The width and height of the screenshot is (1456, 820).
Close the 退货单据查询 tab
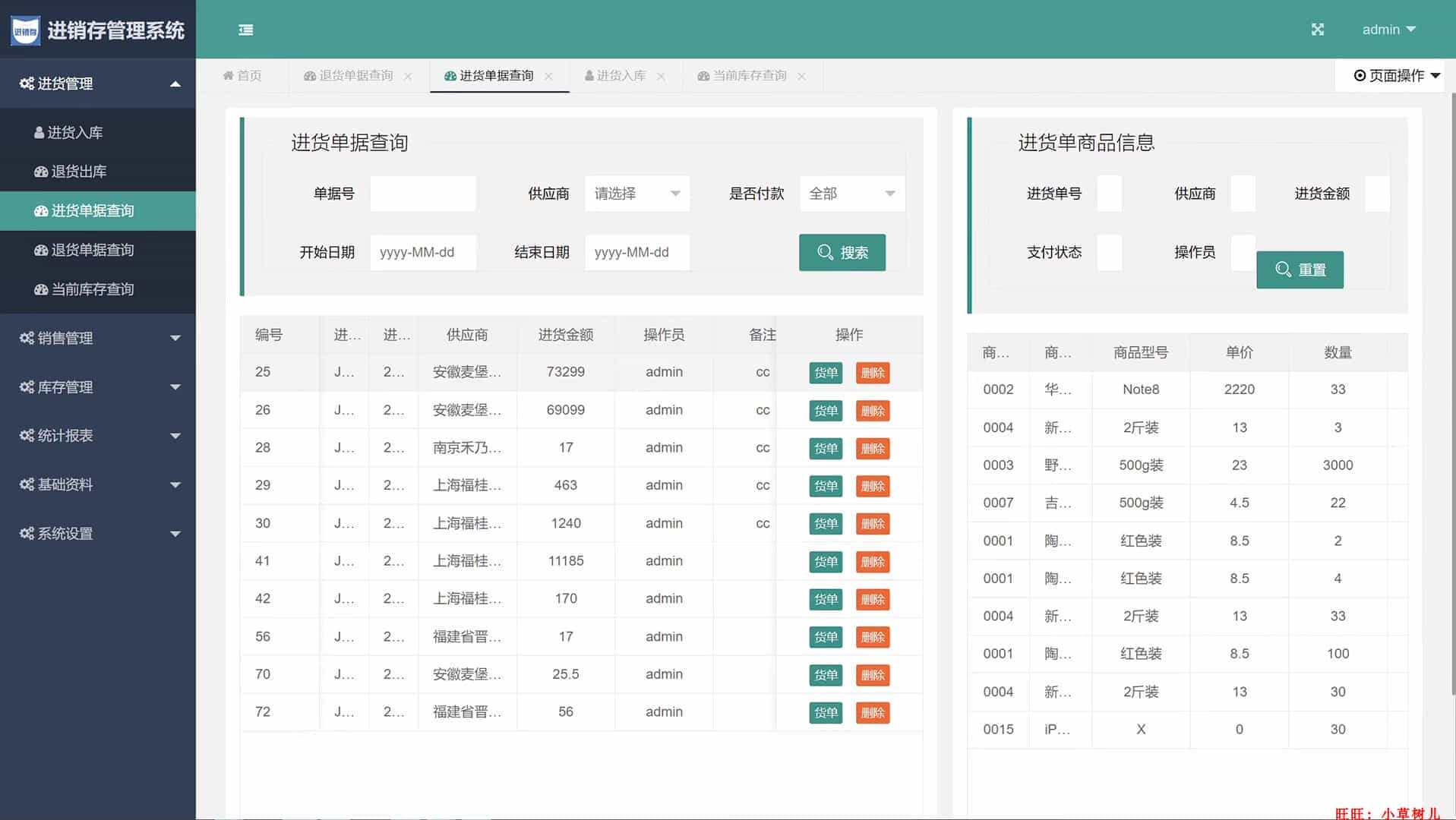point(408,77)
